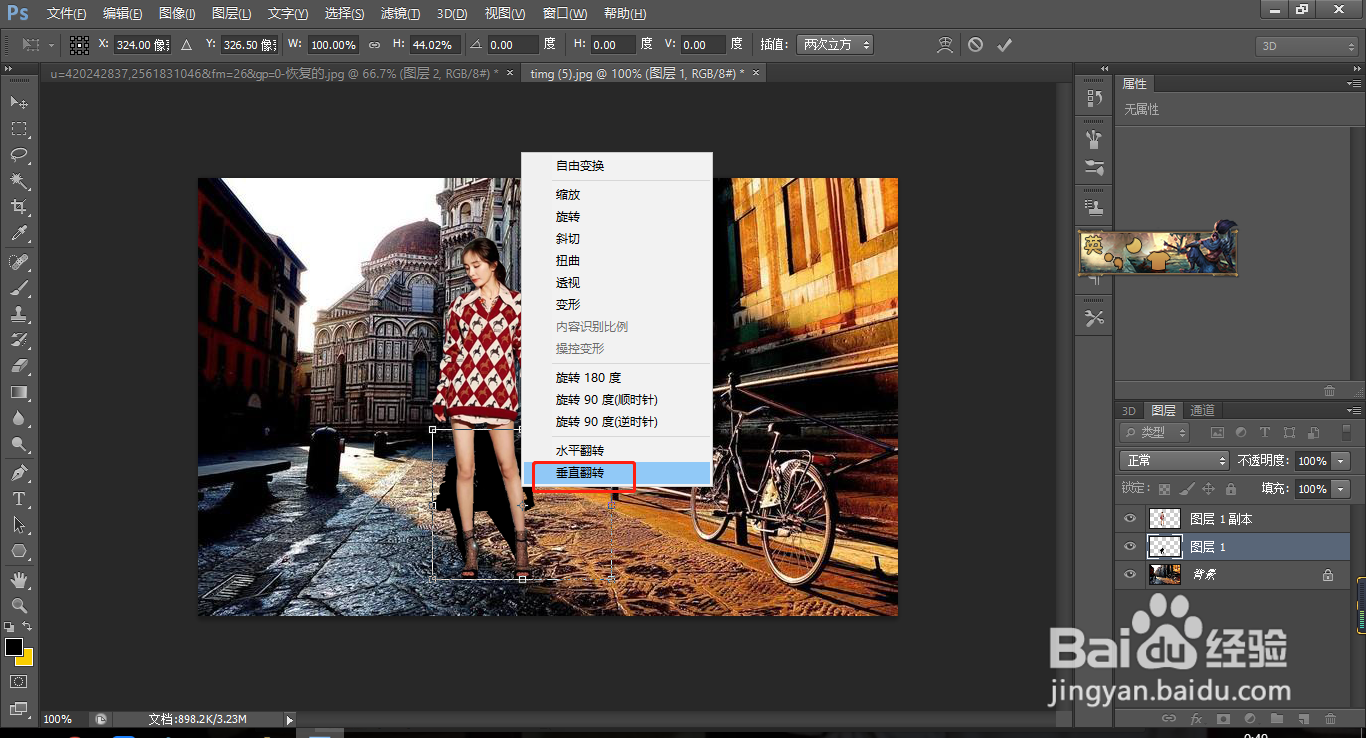Image resolution: width=1366 pixels, height=738 pixels.
Task: Toggle Quick Mask mode
Action: point(19,682)
